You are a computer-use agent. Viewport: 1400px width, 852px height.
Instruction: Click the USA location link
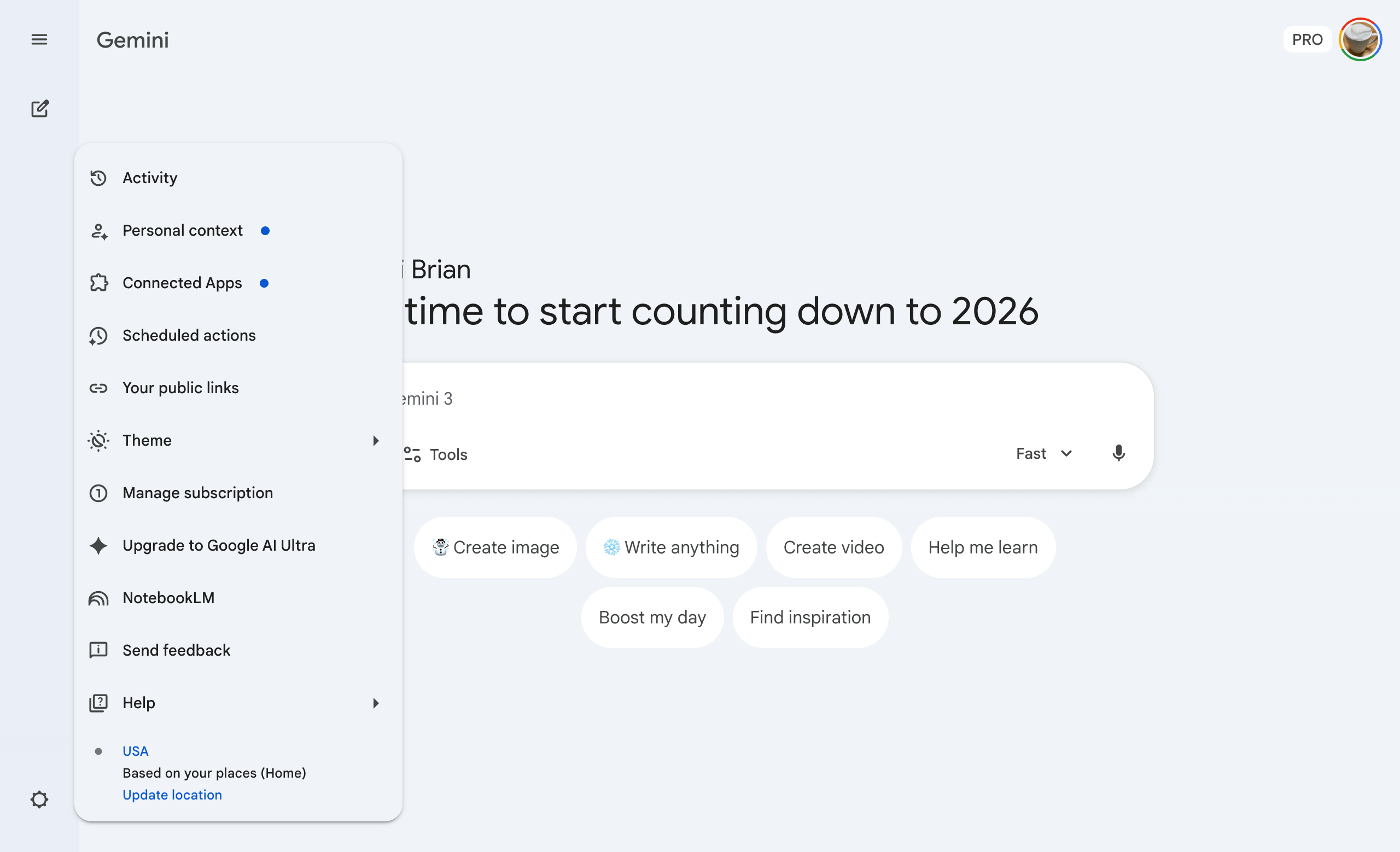point(135,751)
